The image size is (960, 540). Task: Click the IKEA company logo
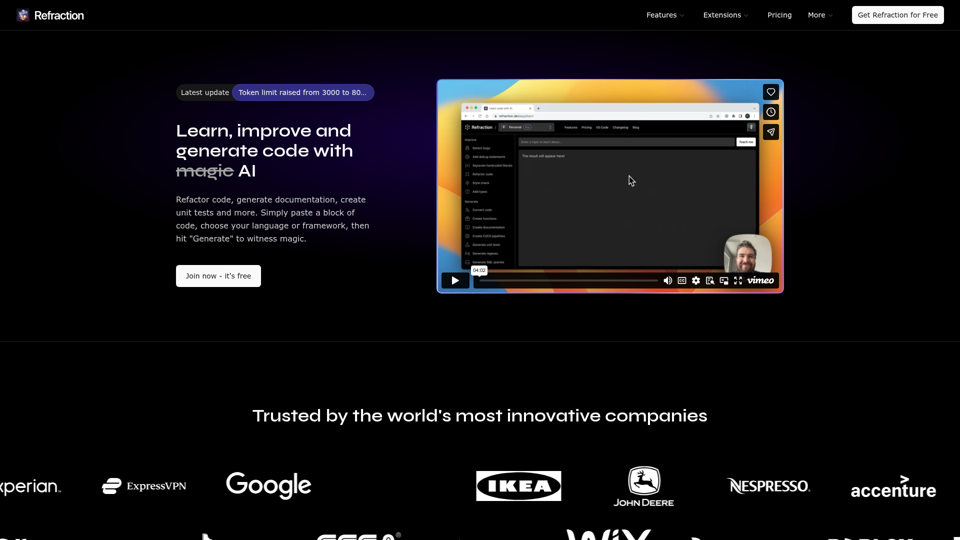(519, 486)
